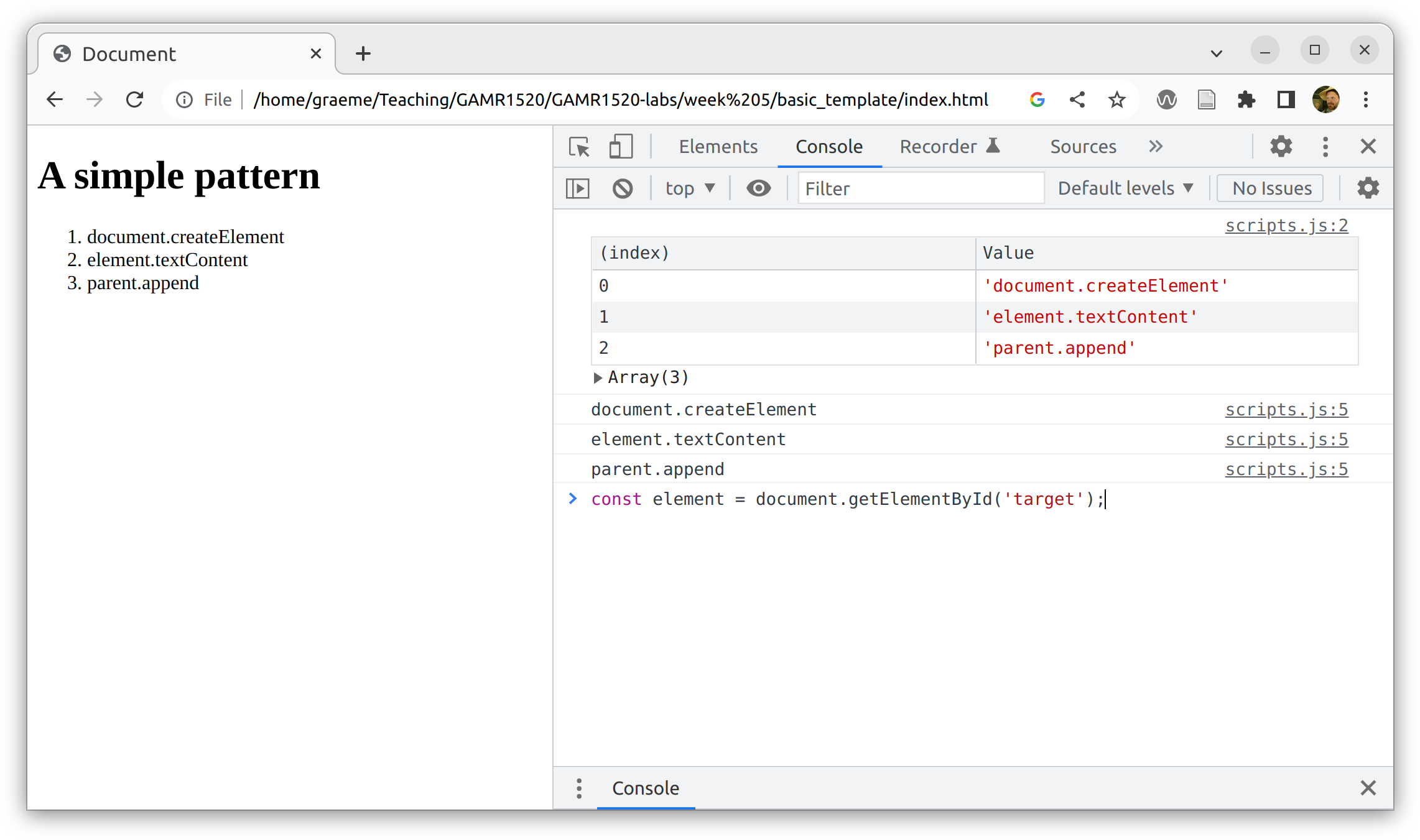Click the scripts.js:2 source link
This screenshot has height=840, width=1420.
coord(1286,224)
